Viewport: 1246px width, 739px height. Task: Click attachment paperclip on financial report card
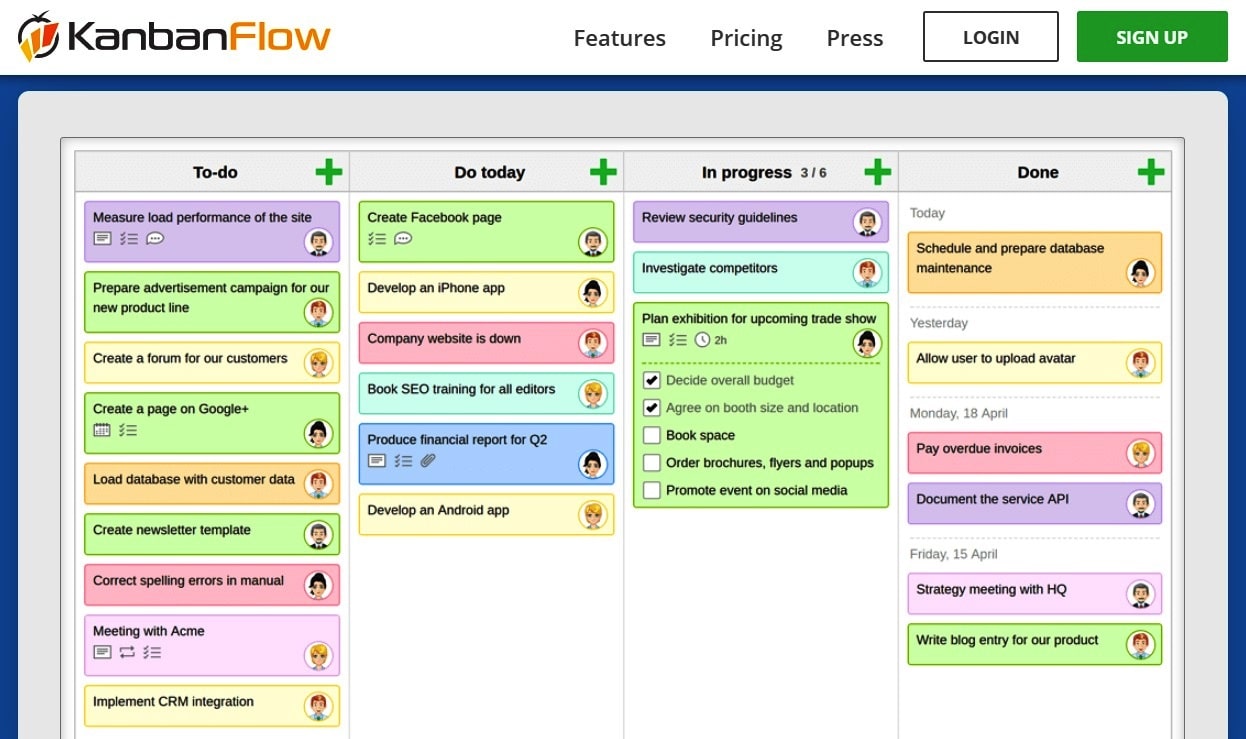click(x=428, y=461)
